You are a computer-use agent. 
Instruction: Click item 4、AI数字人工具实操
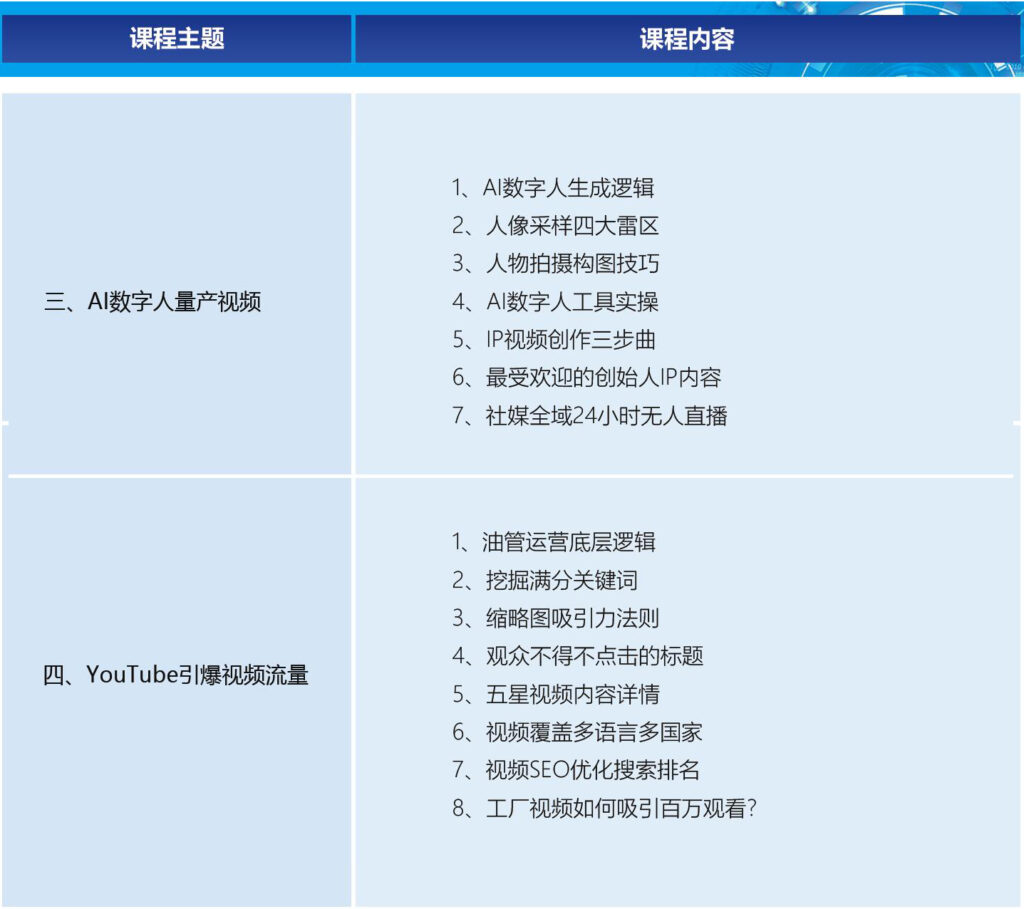pos(555,302)
